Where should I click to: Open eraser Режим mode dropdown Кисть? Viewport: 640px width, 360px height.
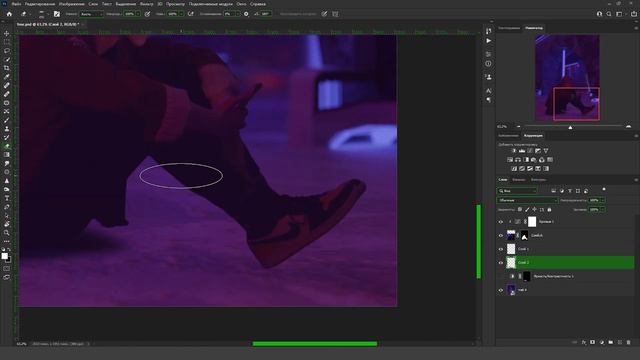91,14
